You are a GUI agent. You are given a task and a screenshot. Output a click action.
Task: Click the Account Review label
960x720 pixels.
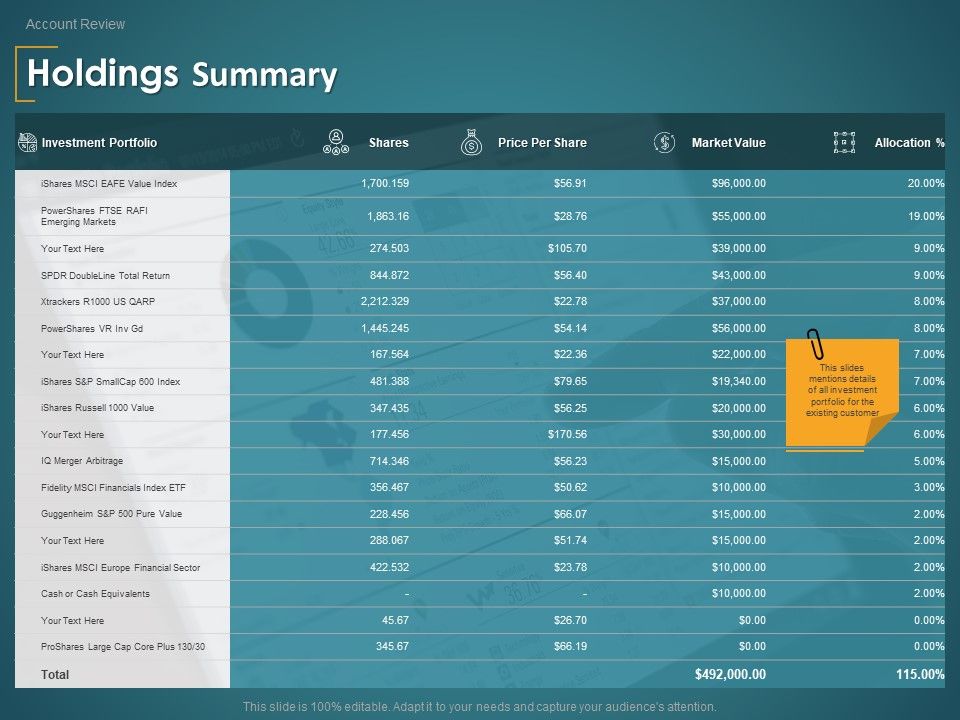click(x=75, y=24)
